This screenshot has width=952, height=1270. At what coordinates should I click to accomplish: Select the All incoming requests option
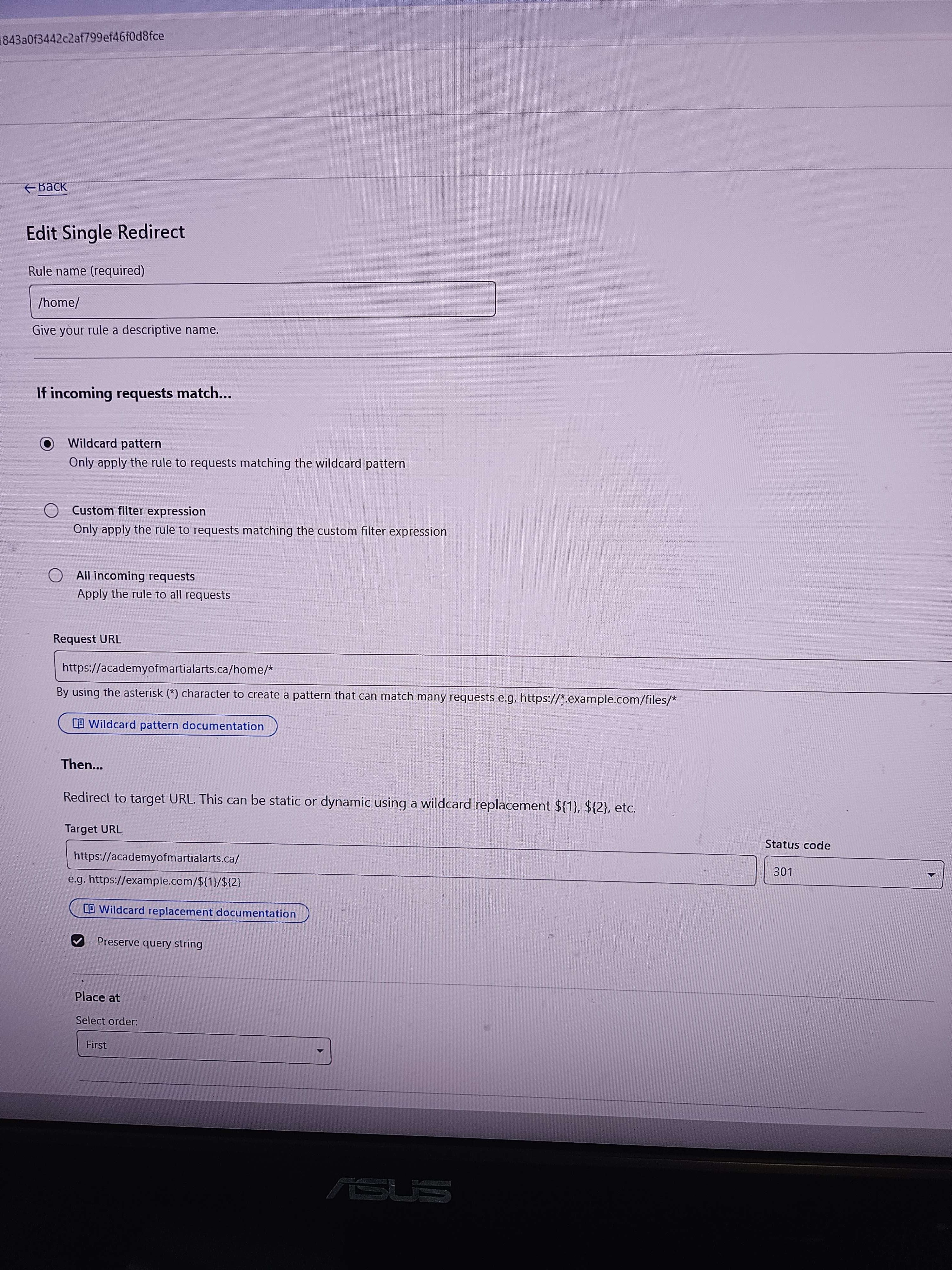[x=56, y=575]
